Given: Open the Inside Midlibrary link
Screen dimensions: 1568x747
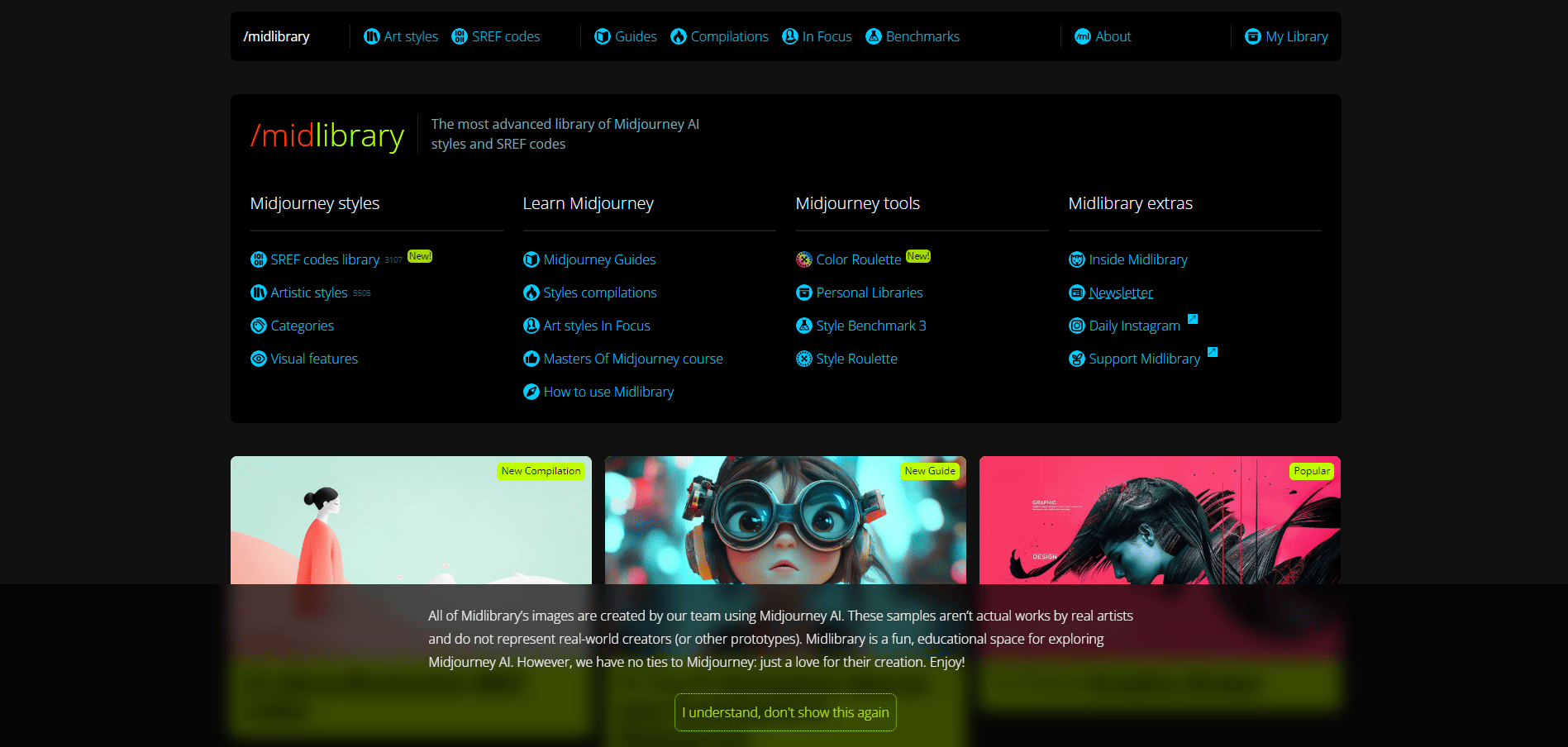Looking at the screenshot, I should (1138, 259).
